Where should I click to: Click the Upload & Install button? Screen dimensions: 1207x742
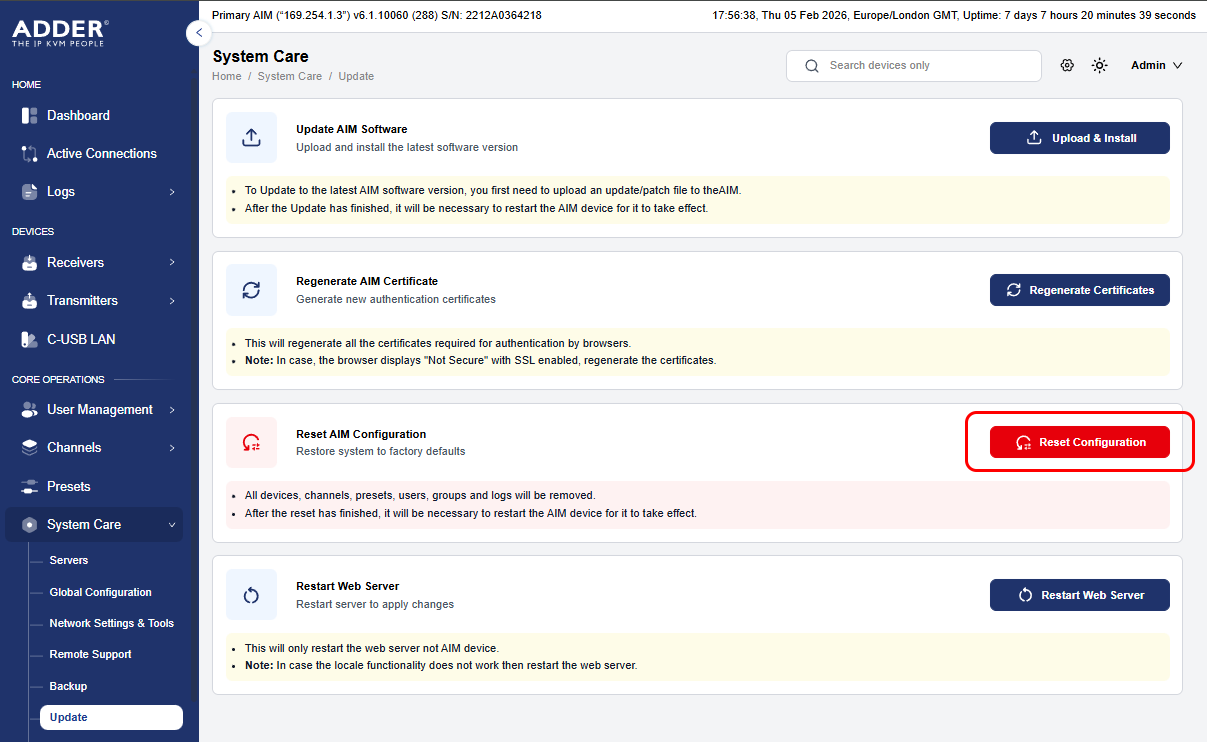1080,138
